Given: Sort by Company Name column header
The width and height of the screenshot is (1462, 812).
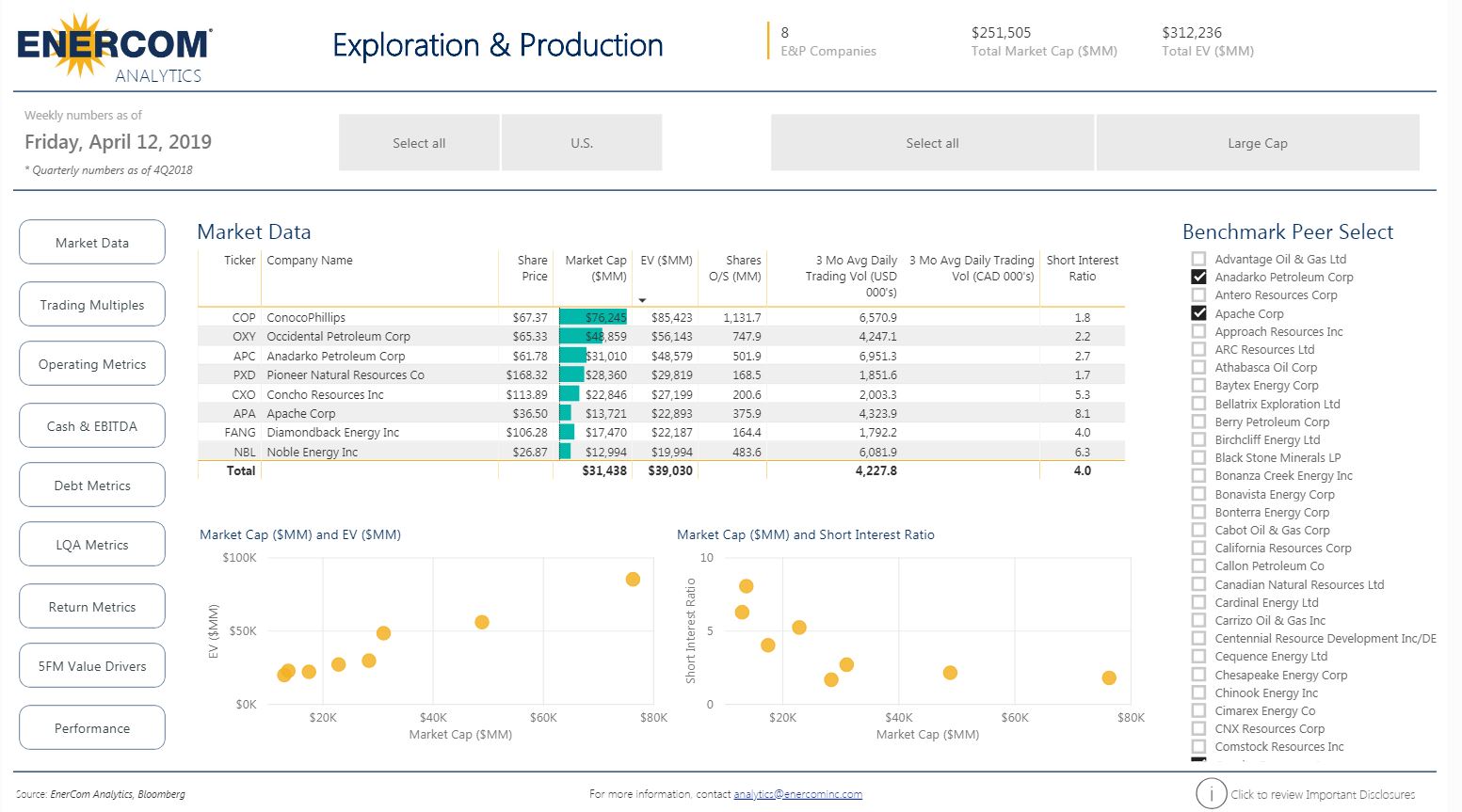Looking at the screenshot, I should point(310,261).
